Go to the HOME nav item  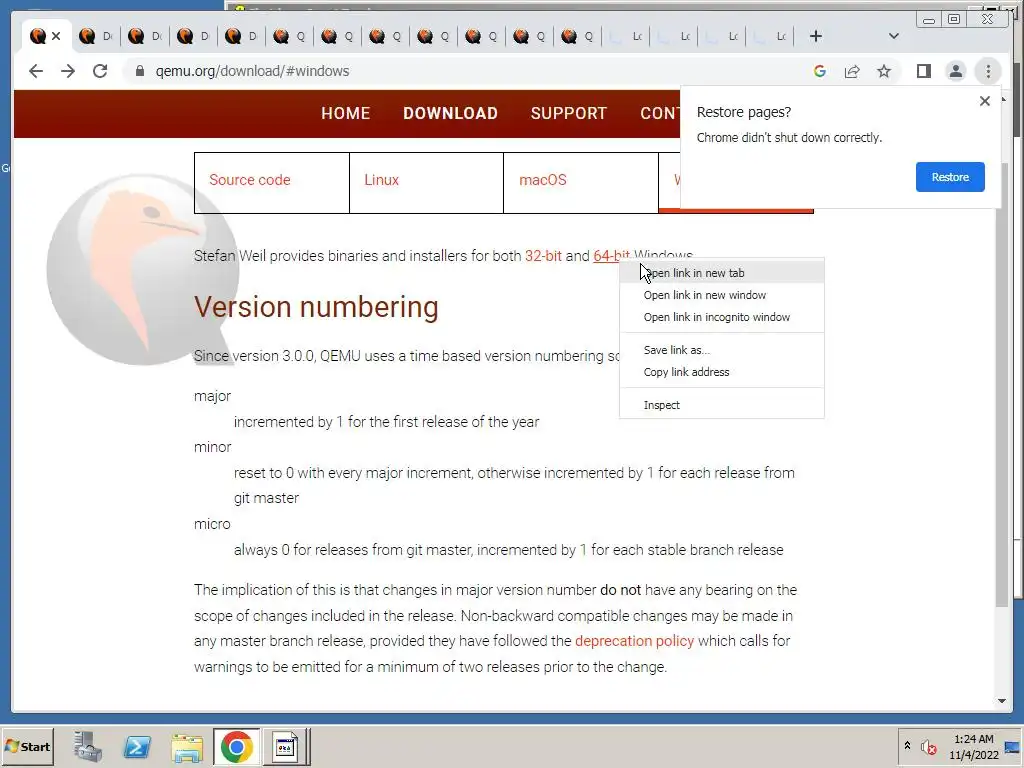coord(345,114)
